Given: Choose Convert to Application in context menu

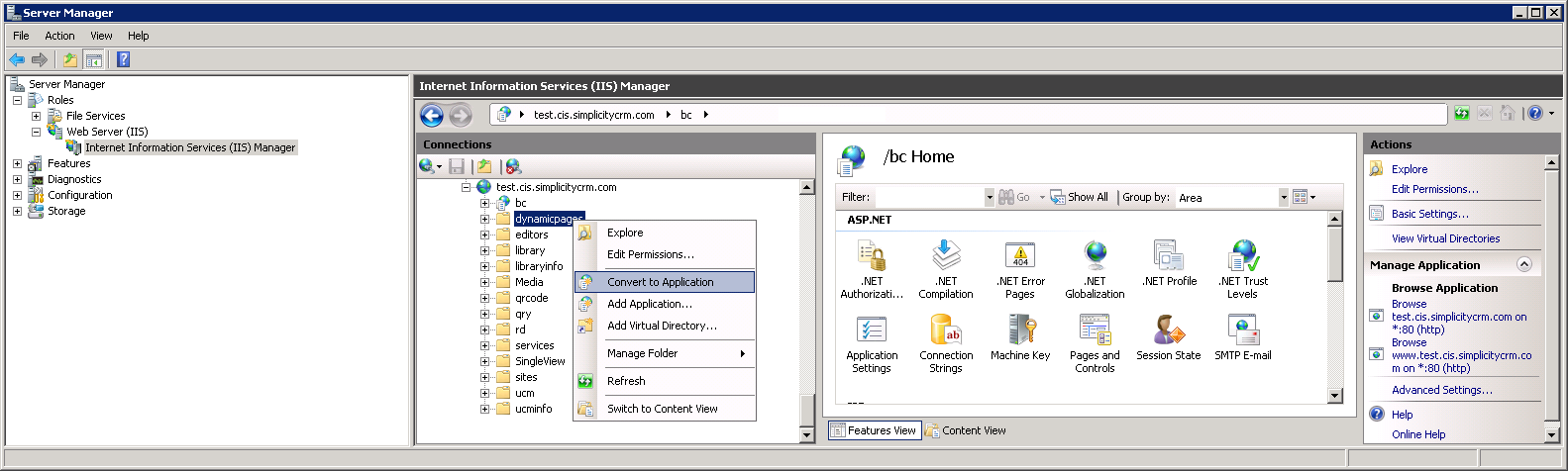Looking at the screenshot, I should (665, 282).
